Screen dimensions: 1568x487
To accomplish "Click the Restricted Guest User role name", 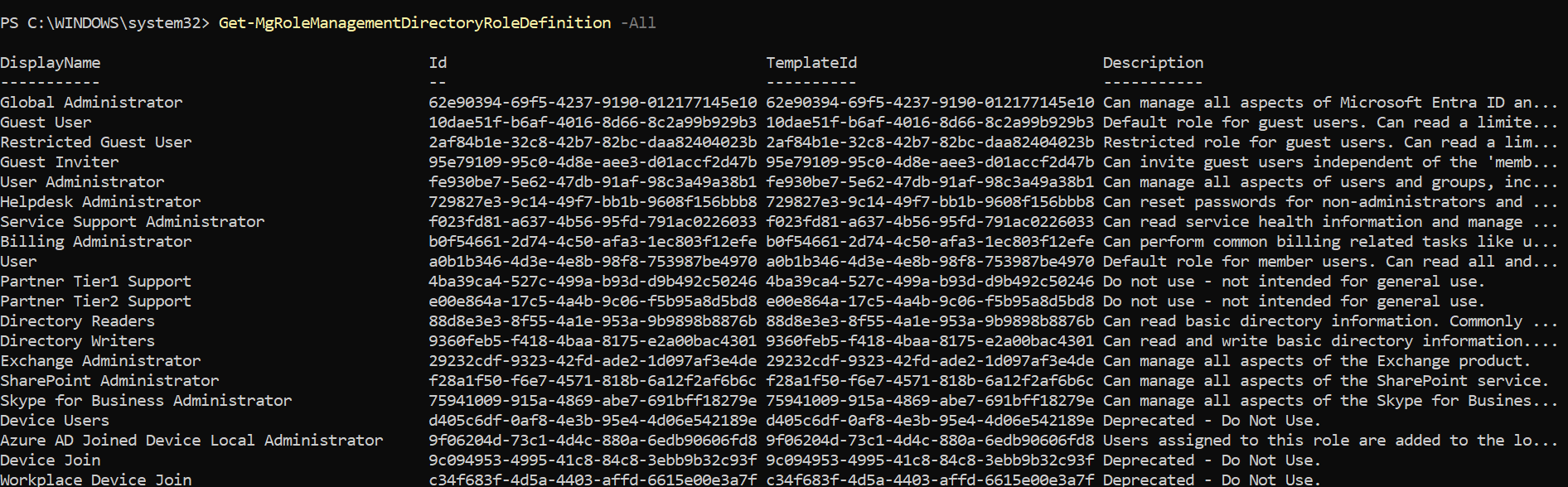I will tap(96, 142).
